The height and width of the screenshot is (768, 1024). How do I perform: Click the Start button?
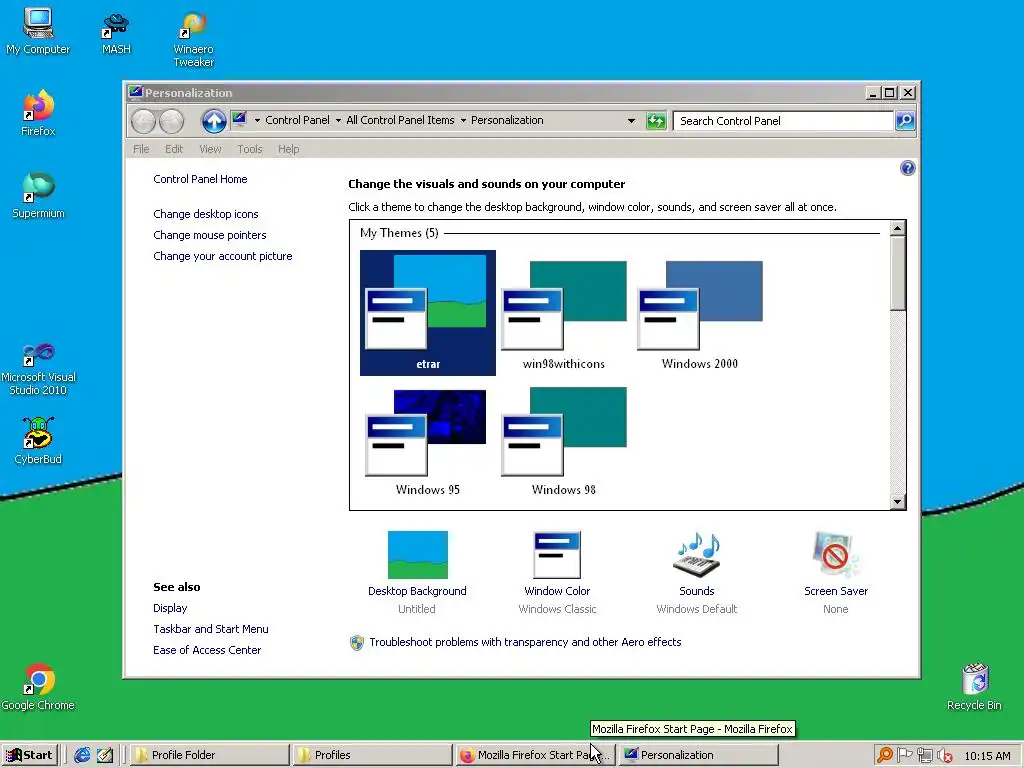coord(29,755)
